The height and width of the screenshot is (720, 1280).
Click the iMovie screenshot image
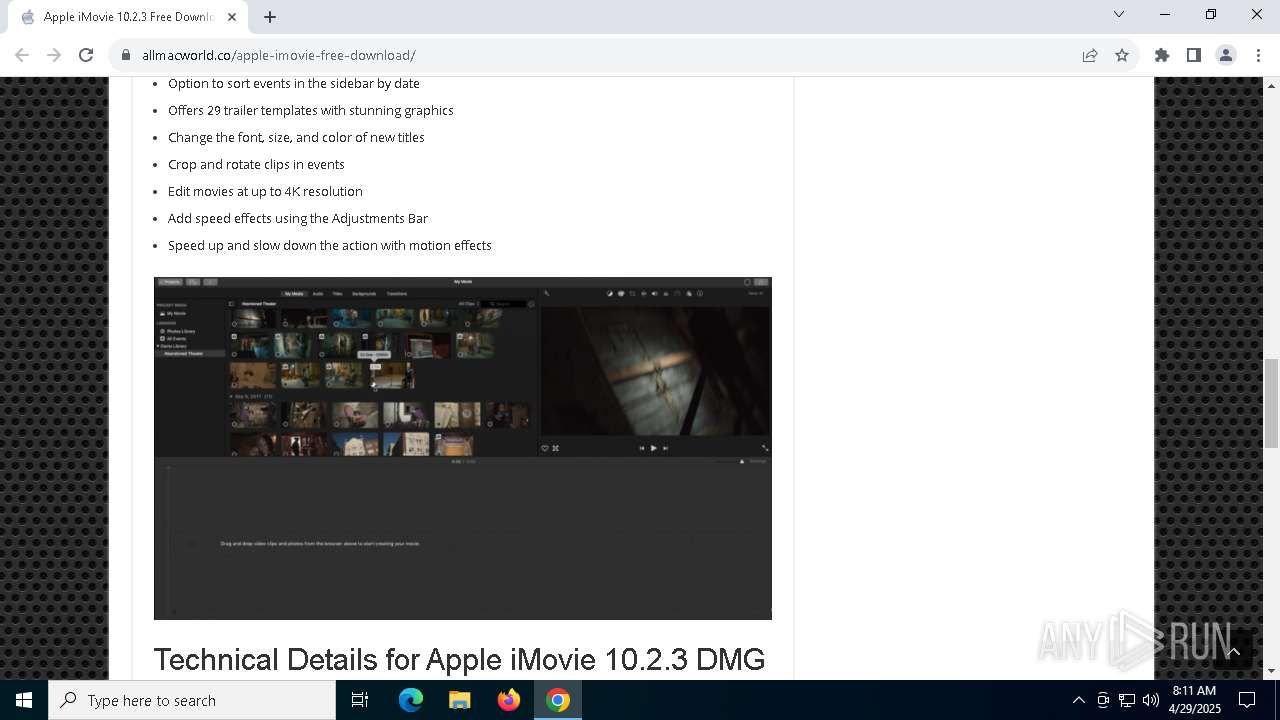(463, 448)
